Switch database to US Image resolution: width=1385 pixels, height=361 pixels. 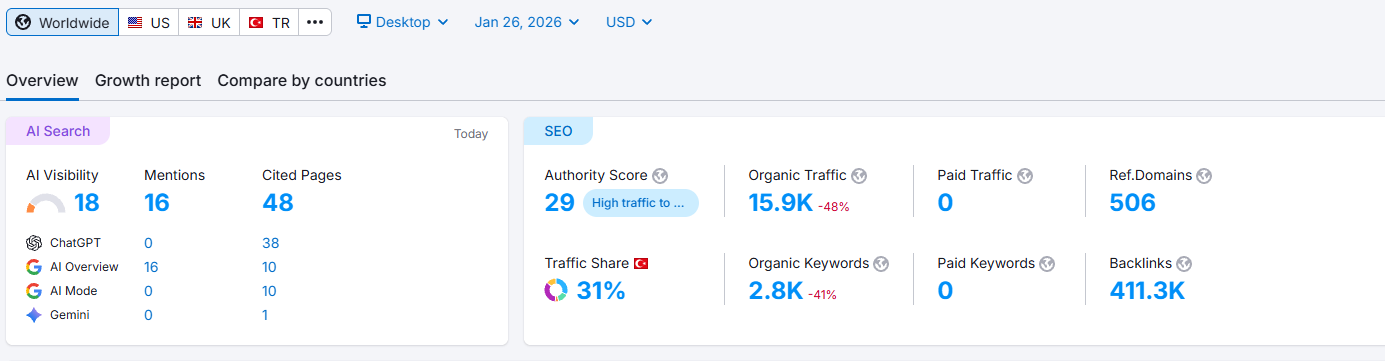coord(149,22)
